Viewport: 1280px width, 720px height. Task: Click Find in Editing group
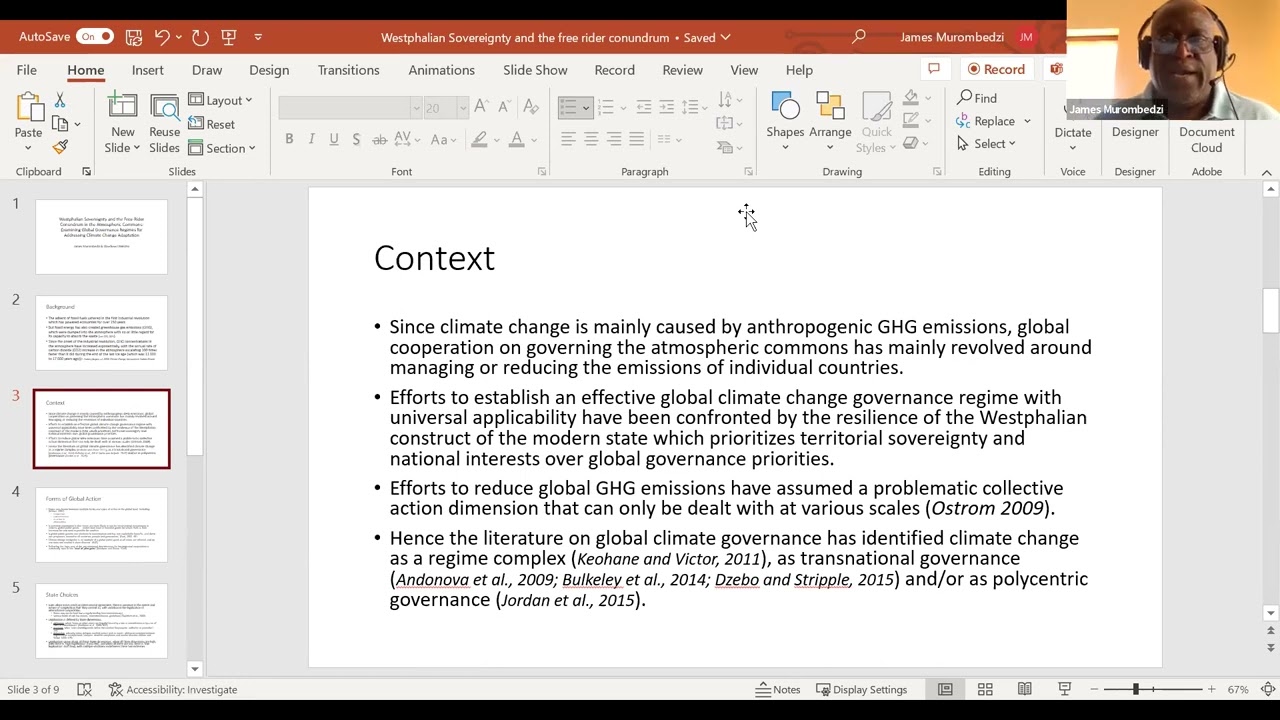click(x=977, y=98)
